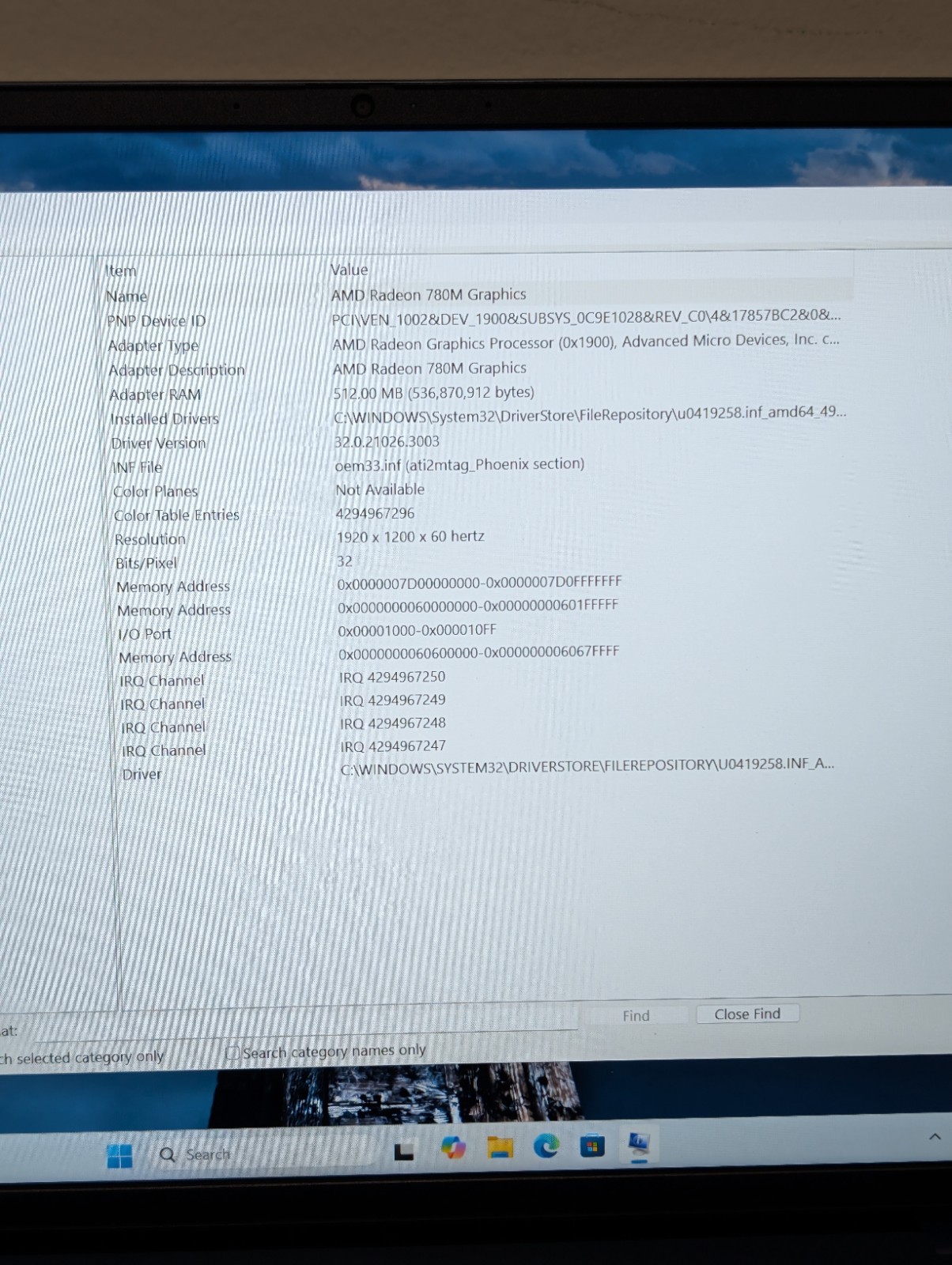This screenshot has height=1265, width=952.
Task: Click the IRQ 4294967247 value
Action: pos(392,746)
